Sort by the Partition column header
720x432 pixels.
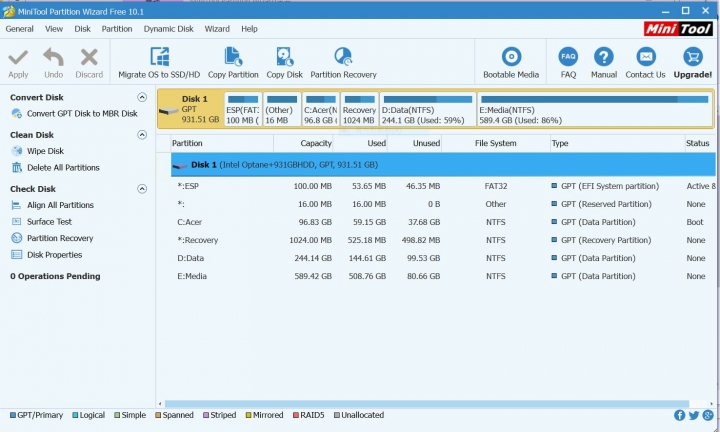click(x=222, y=143)
